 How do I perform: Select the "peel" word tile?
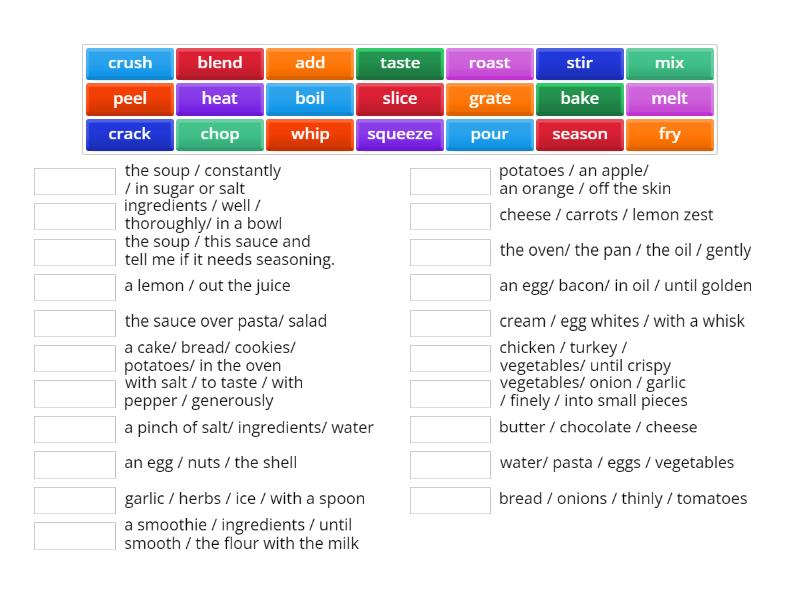click(129, 99)
